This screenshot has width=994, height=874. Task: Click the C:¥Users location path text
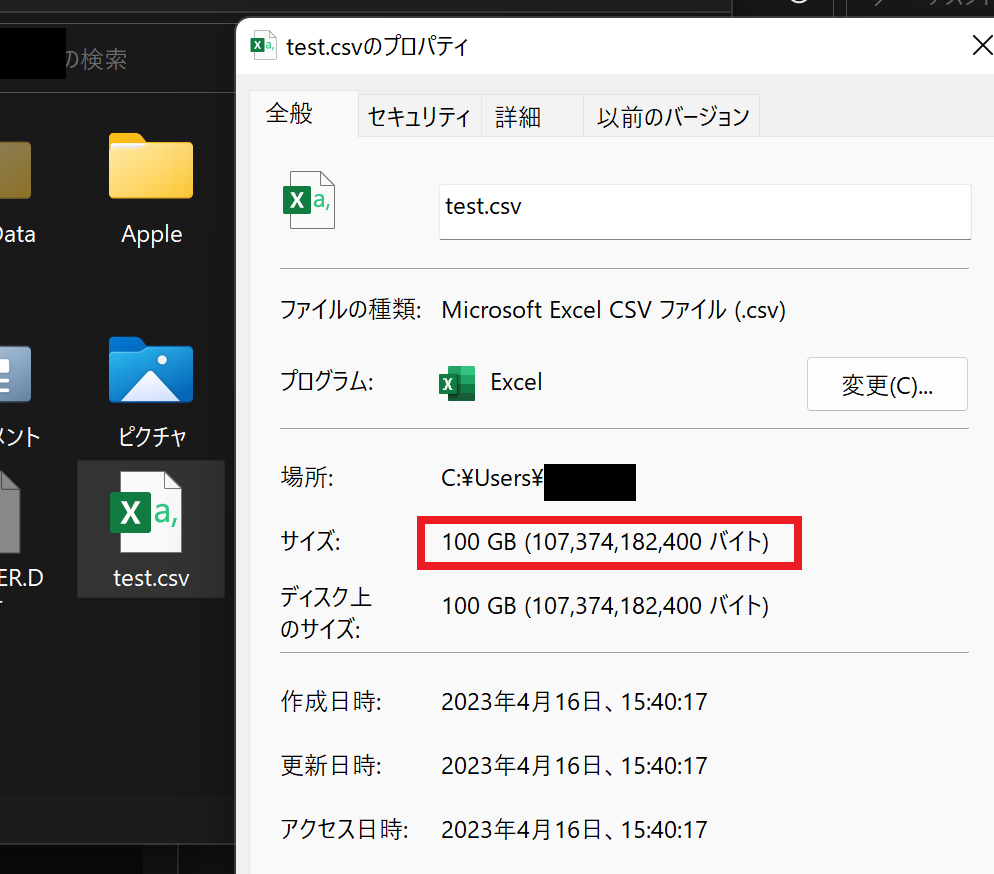492,478
